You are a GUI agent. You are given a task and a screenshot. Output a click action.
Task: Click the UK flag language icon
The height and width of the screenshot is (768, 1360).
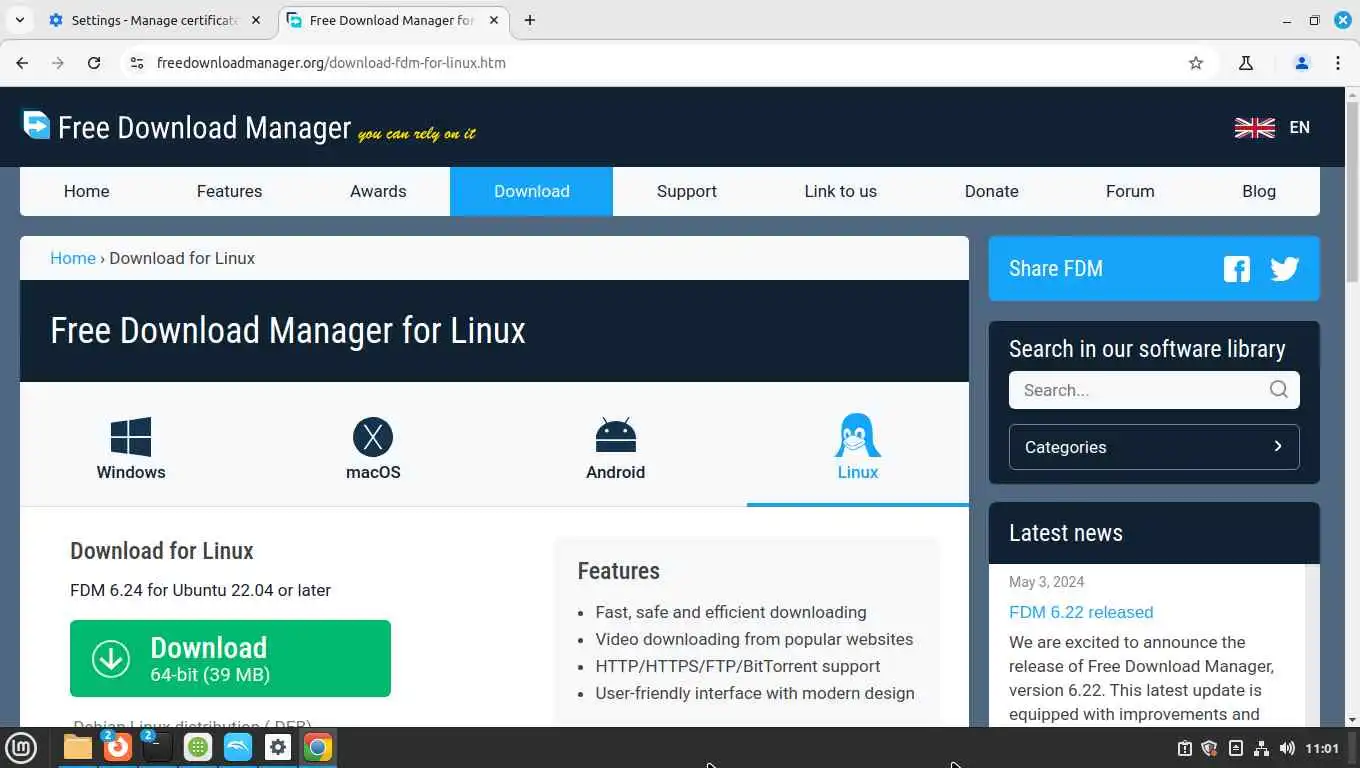1254,127
